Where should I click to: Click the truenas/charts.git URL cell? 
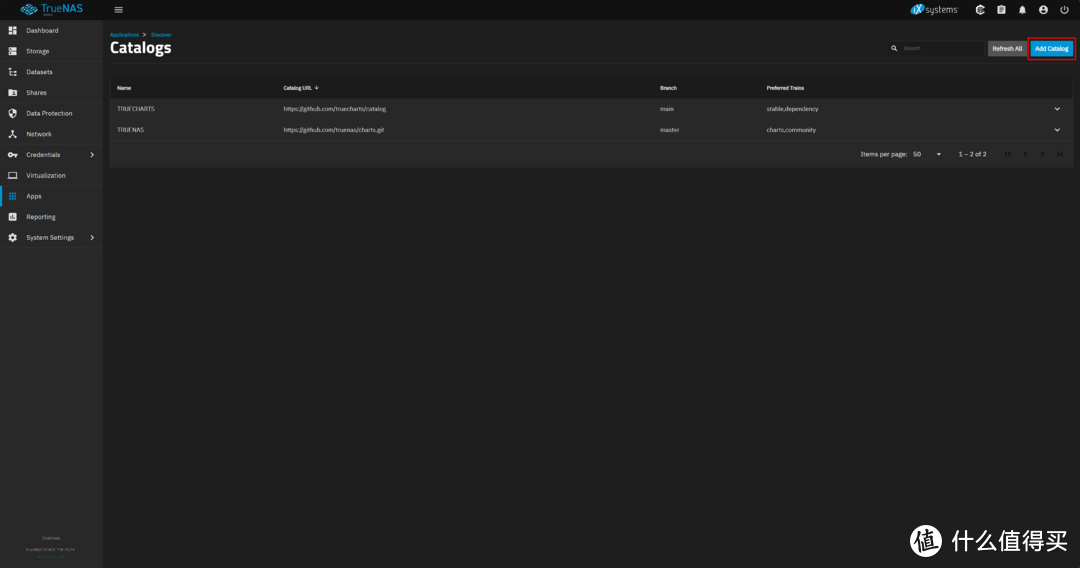(334, 129)
